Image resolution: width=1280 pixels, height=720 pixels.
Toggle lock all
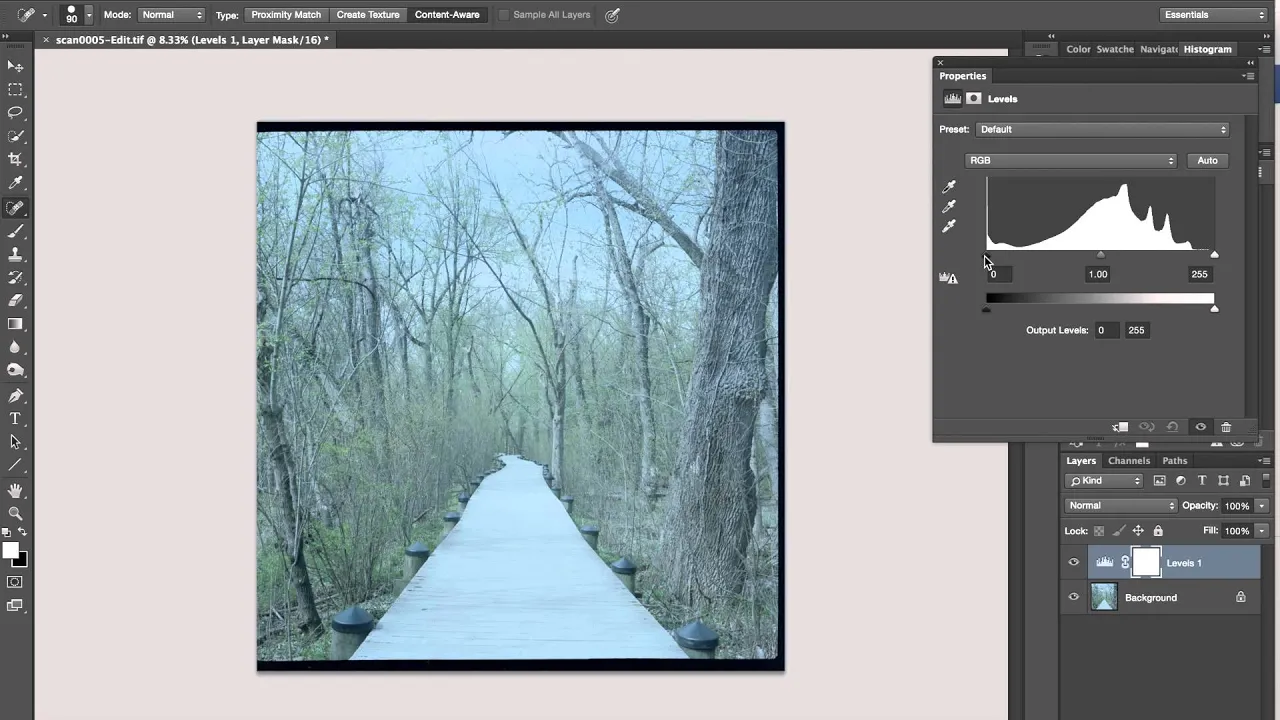[1158, 531]
